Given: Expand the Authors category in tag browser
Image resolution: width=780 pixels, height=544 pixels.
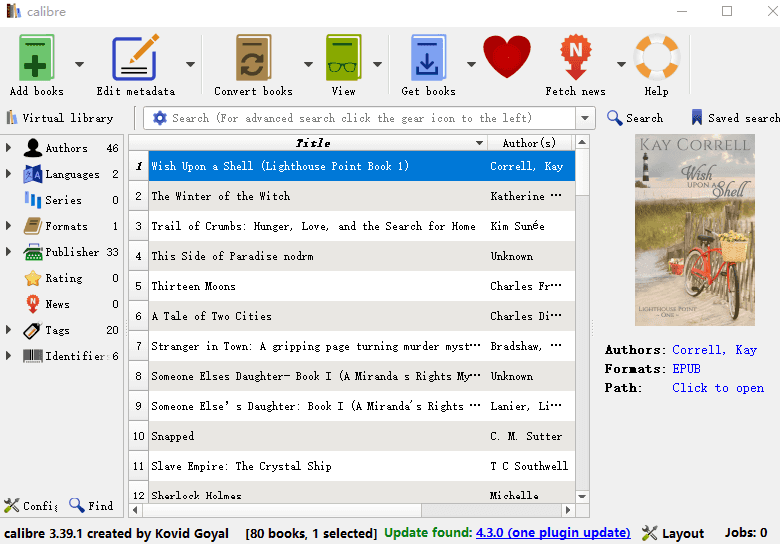Looking at the screenshot, I should (x=9, y=148).
